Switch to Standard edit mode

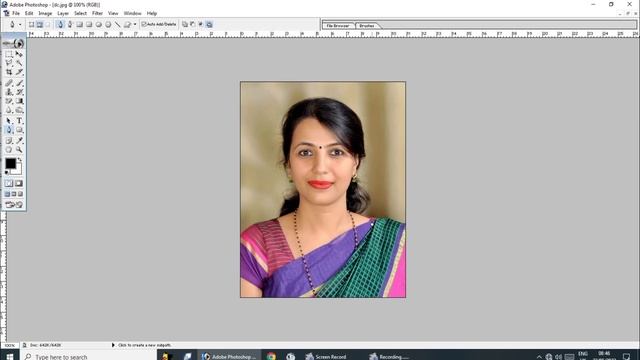9,183
